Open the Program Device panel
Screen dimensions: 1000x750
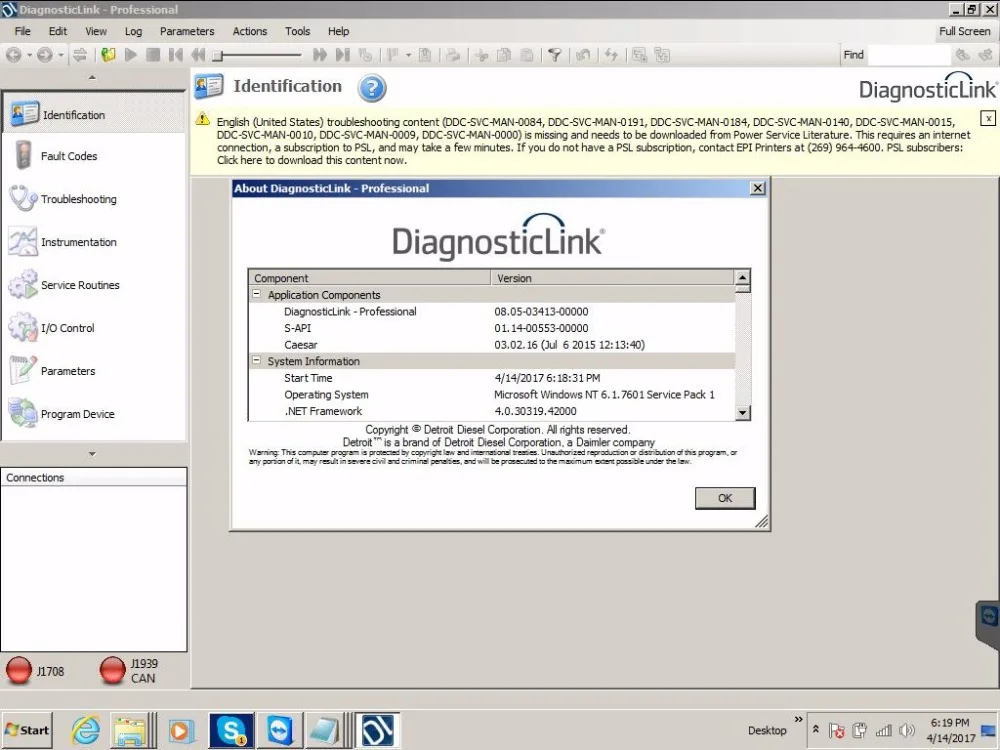click(x=94, y=414)
